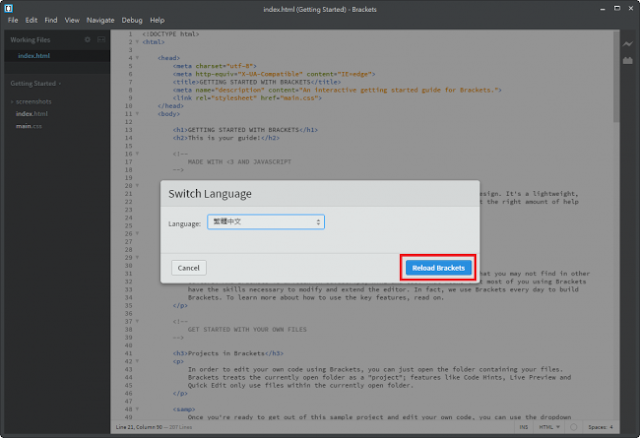Open the Find menu
The height and width of the screenshot is (438, 640).
click(x=51, y=20)
